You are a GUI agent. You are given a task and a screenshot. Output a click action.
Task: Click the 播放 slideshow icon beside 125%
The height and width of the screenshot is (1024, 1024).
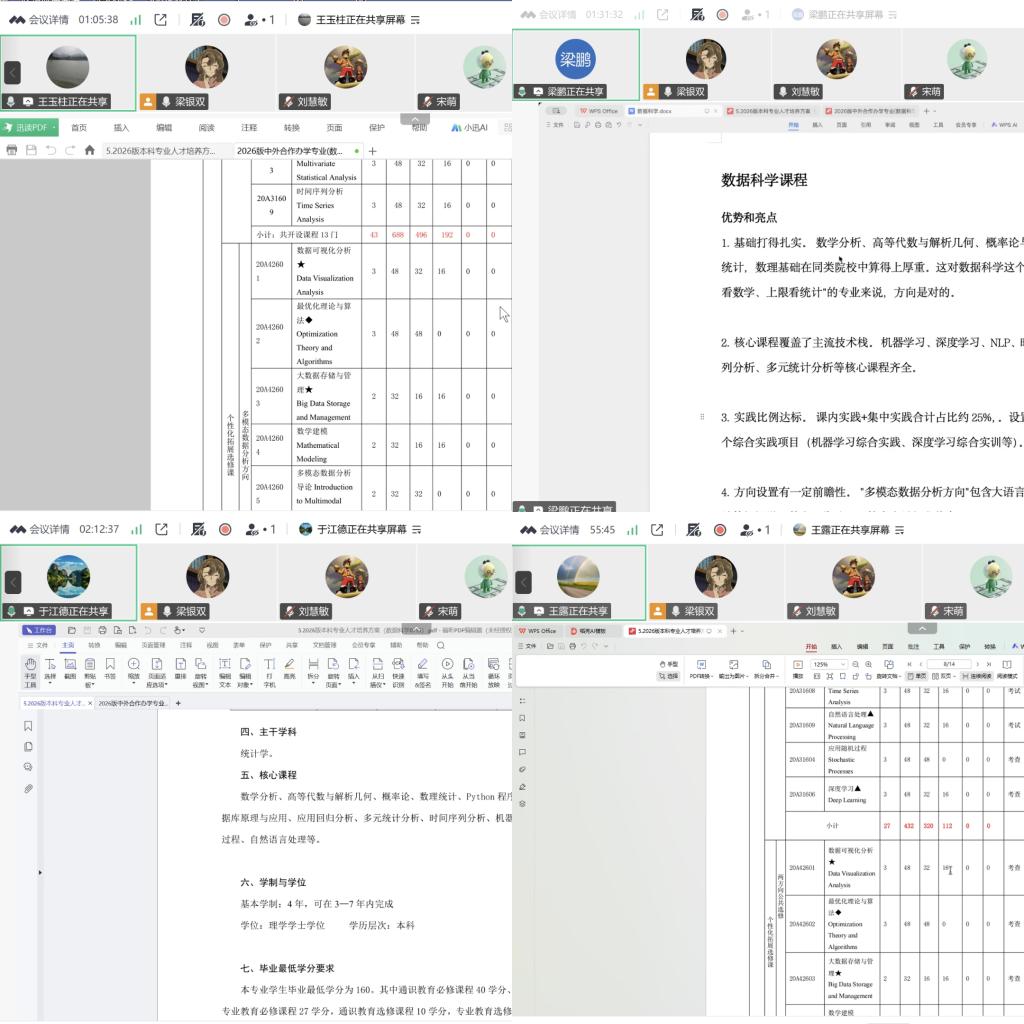797,669
